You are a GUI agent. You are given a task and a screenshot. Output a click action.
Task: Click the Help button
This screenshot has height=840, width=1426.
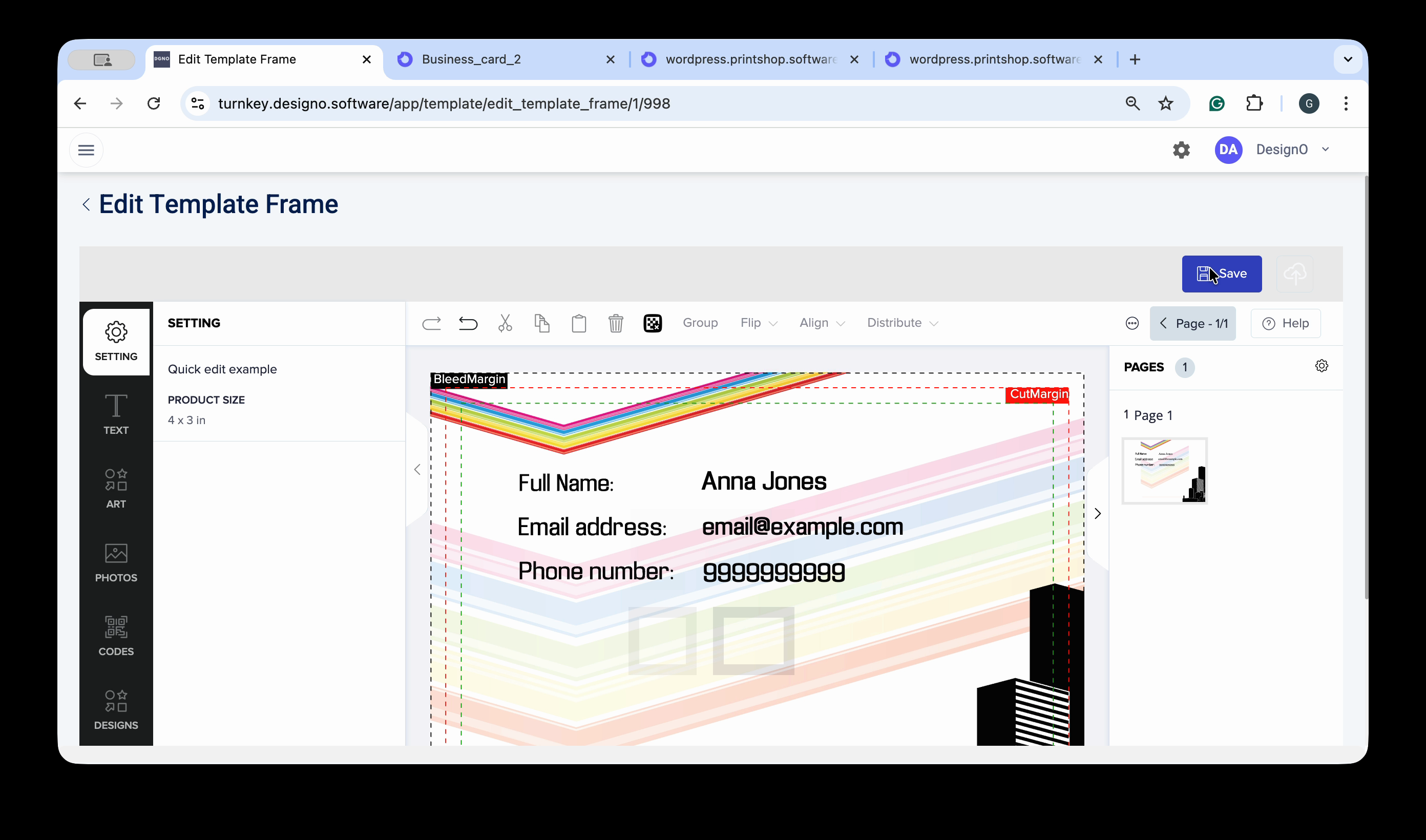(1285, 323)
